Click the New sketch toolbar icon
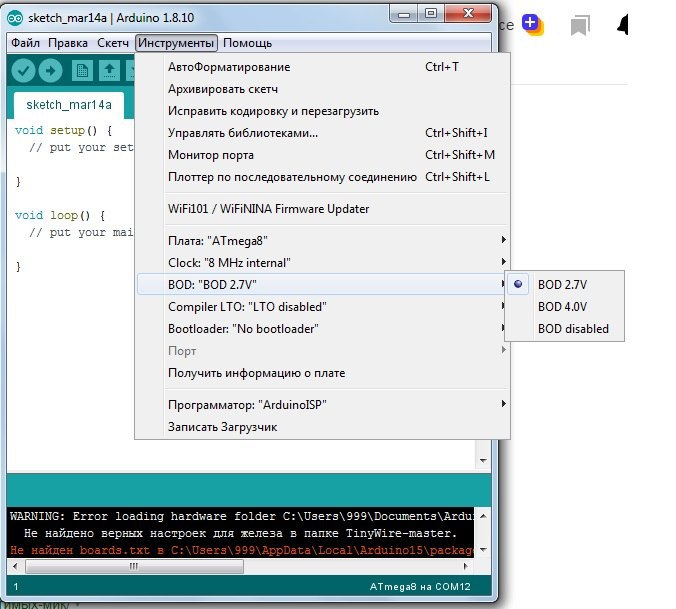The width and height of the screenshot is (676, 609). coord(82,71)
